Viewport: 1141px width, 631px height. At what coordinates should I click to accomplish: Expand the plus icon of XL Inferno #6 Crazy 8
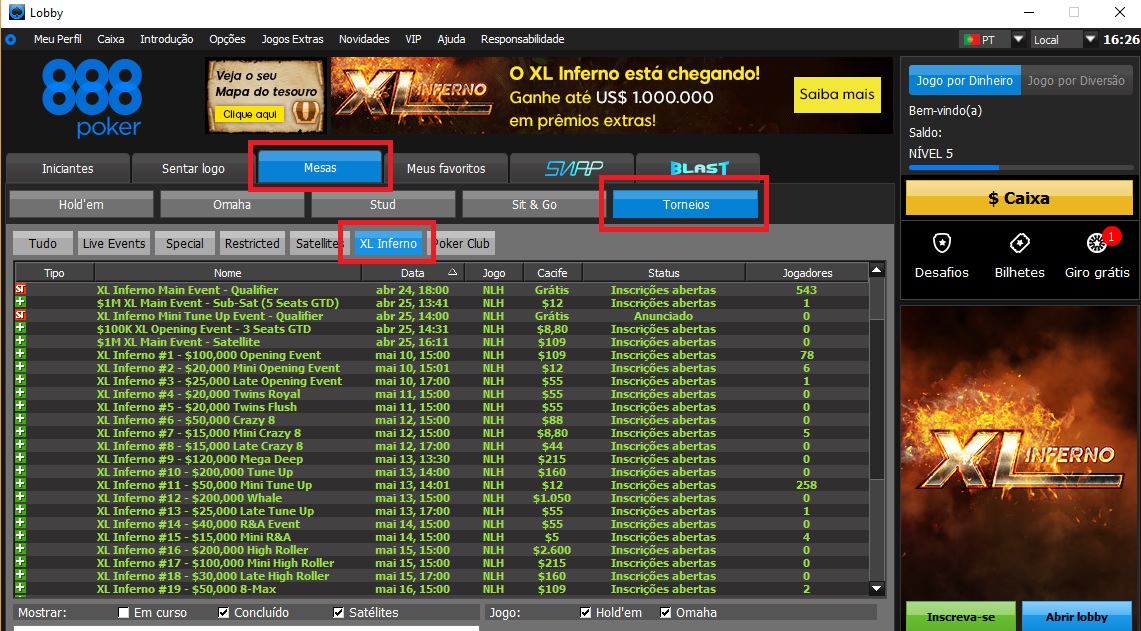point(20,420)
